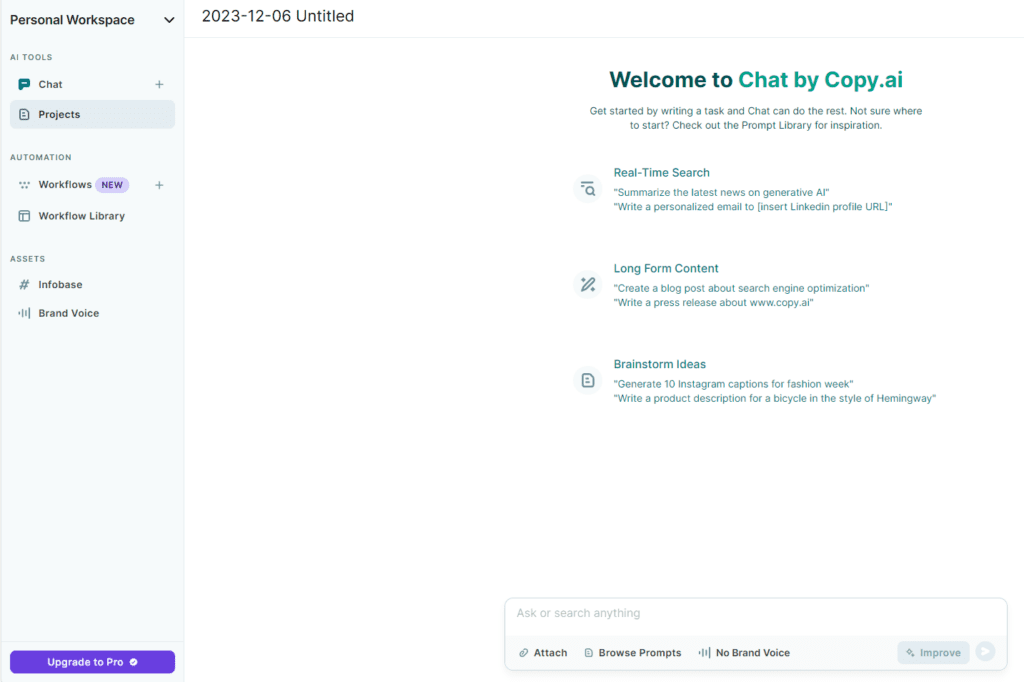Click the Real-Time Search magnifier icon
This screenshot has width=1024, height=682.
pos(588,188)
